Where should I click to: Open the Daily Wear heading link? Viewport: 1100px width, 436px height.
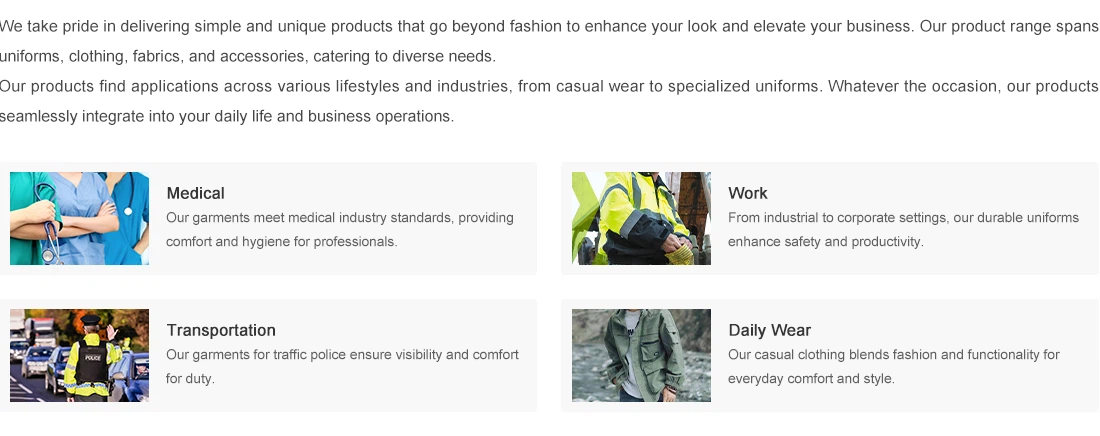769,330
